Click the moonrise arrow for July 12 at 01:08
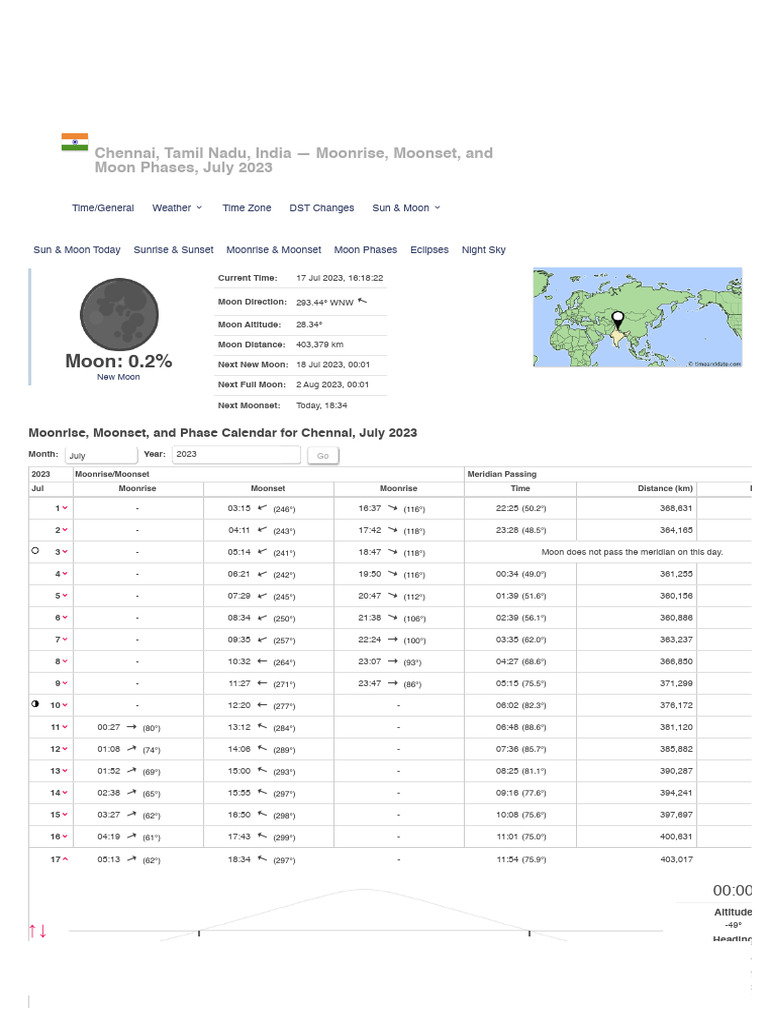This screenshot has width=768, height=1024. tap(131, 748)
